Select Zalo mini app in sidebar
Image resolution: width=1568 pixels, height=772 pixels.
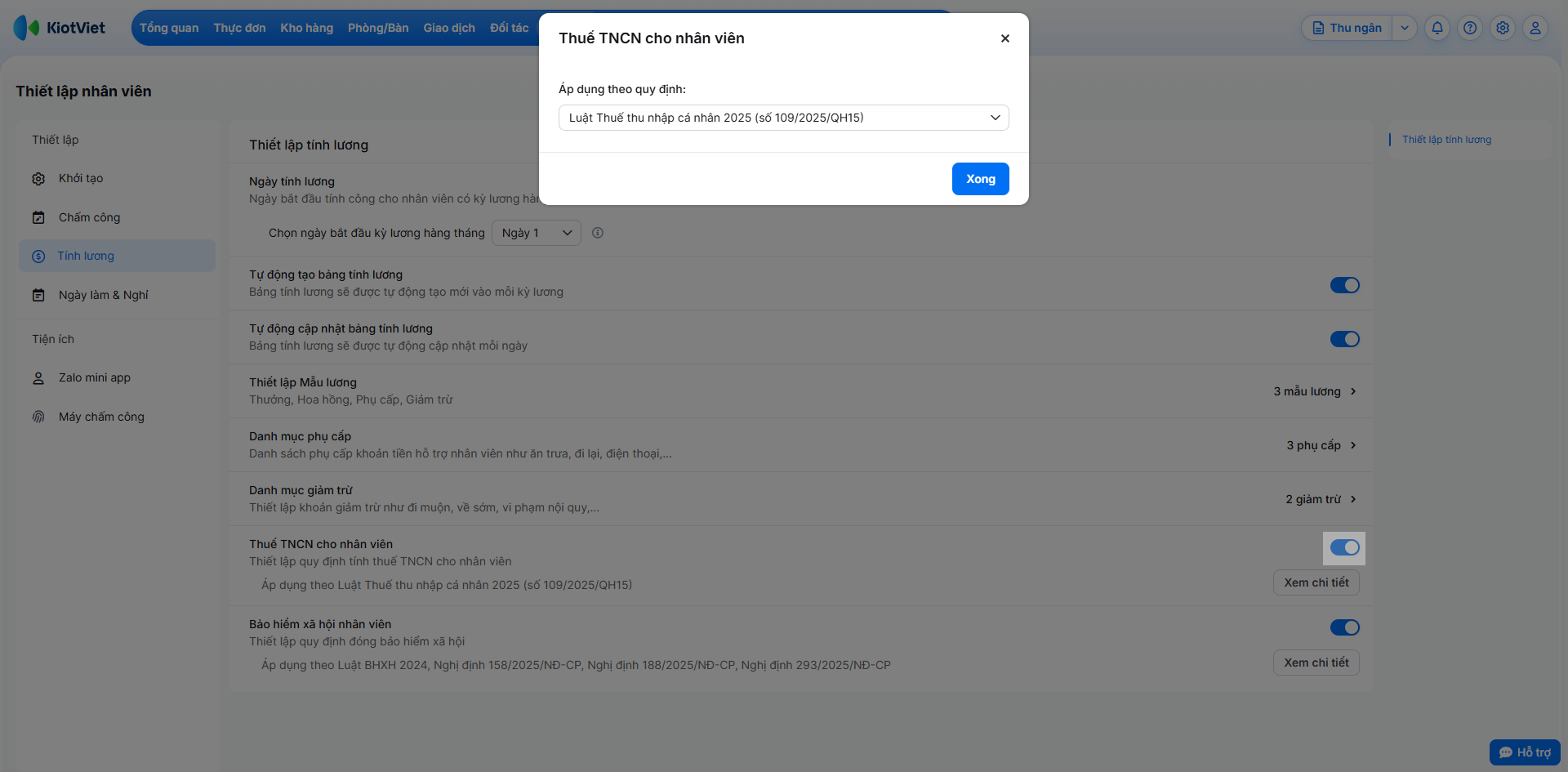[x=117, y=377]
